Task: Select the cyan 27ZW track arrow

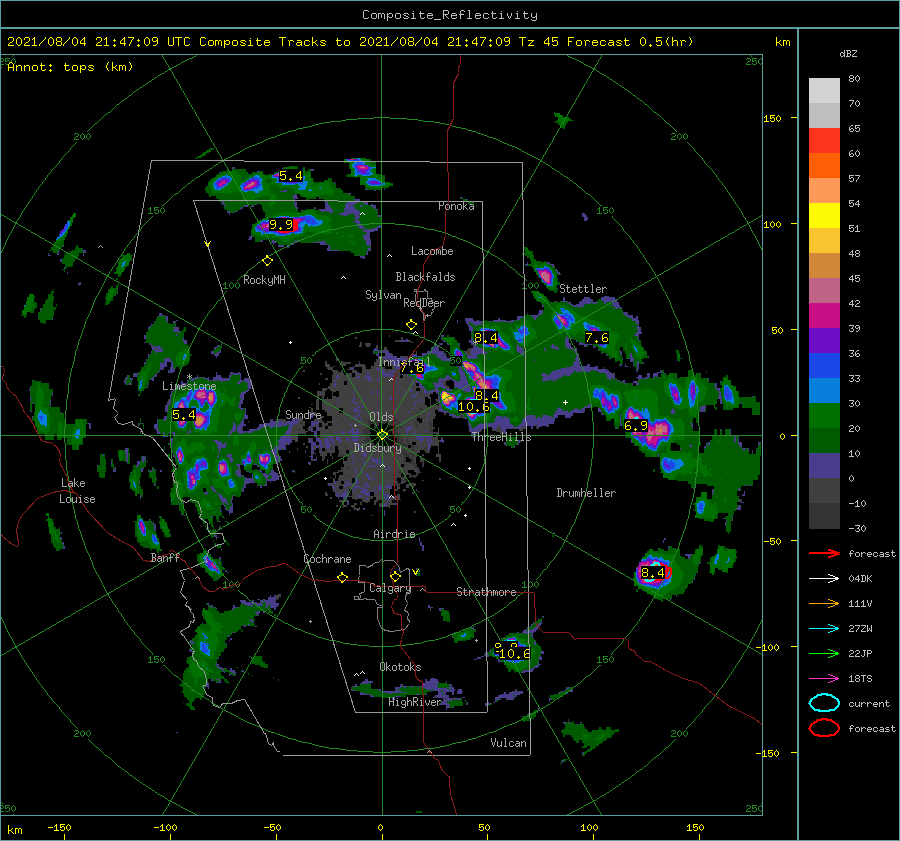Action: [x=824, y=629]
